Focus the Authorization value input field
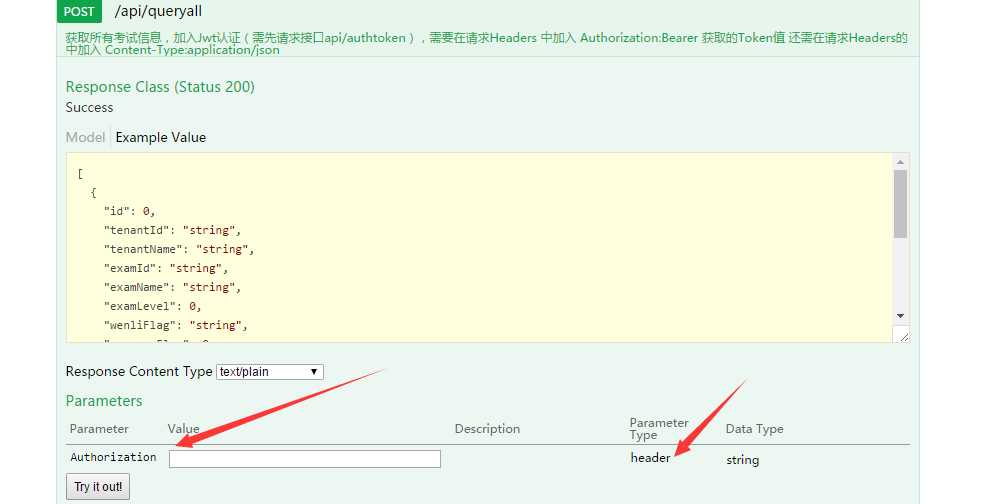The image size is (981, 504). click(x=305, y=459)
